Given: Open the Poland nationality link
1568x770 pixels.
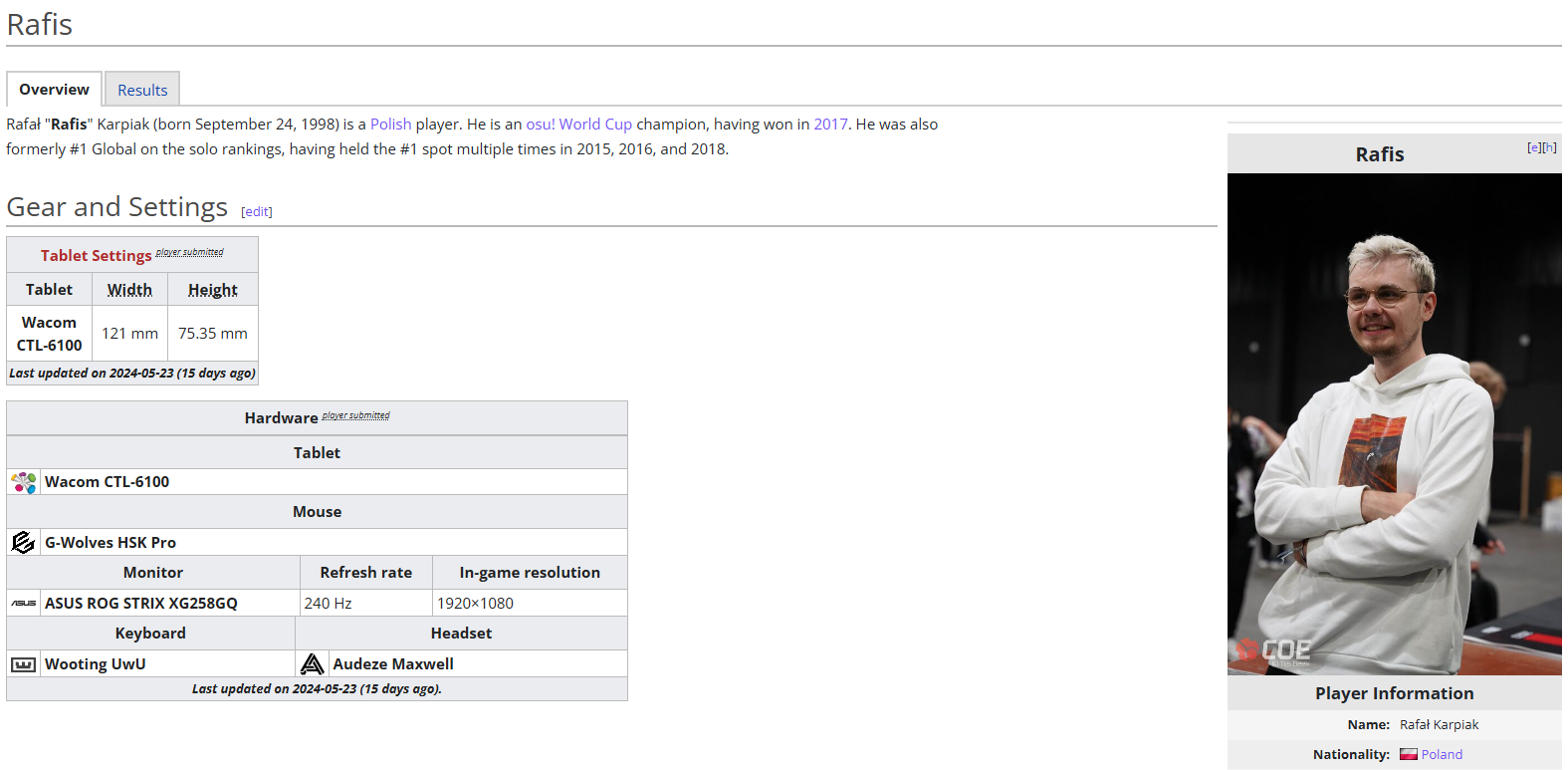Looking at the screenshot, I should pyautogui.click(x=1442, y=755).
